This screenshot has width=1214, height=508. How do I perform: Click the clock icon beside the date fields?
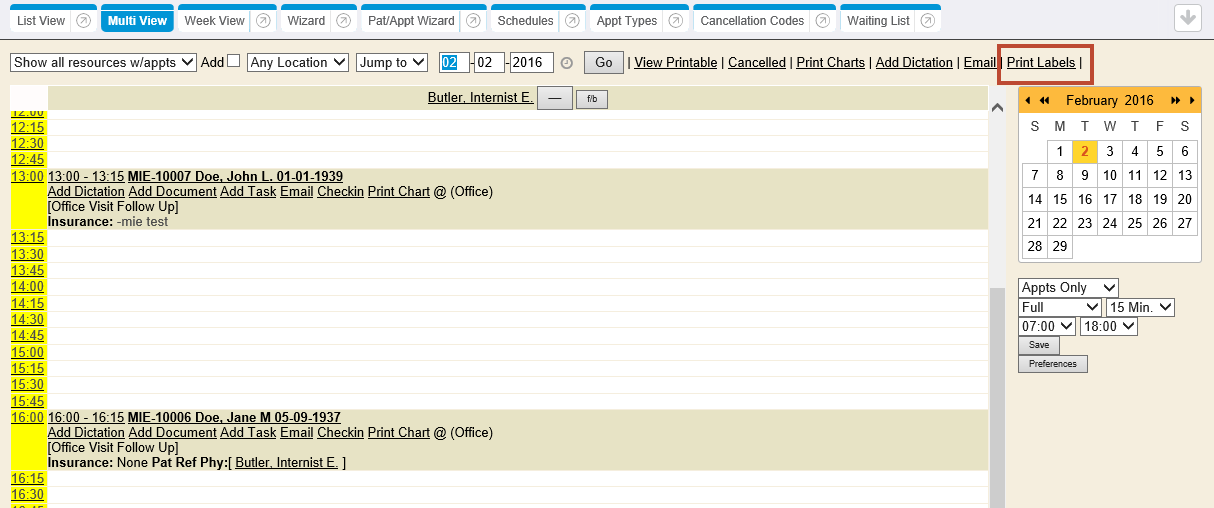pos(567,63)
